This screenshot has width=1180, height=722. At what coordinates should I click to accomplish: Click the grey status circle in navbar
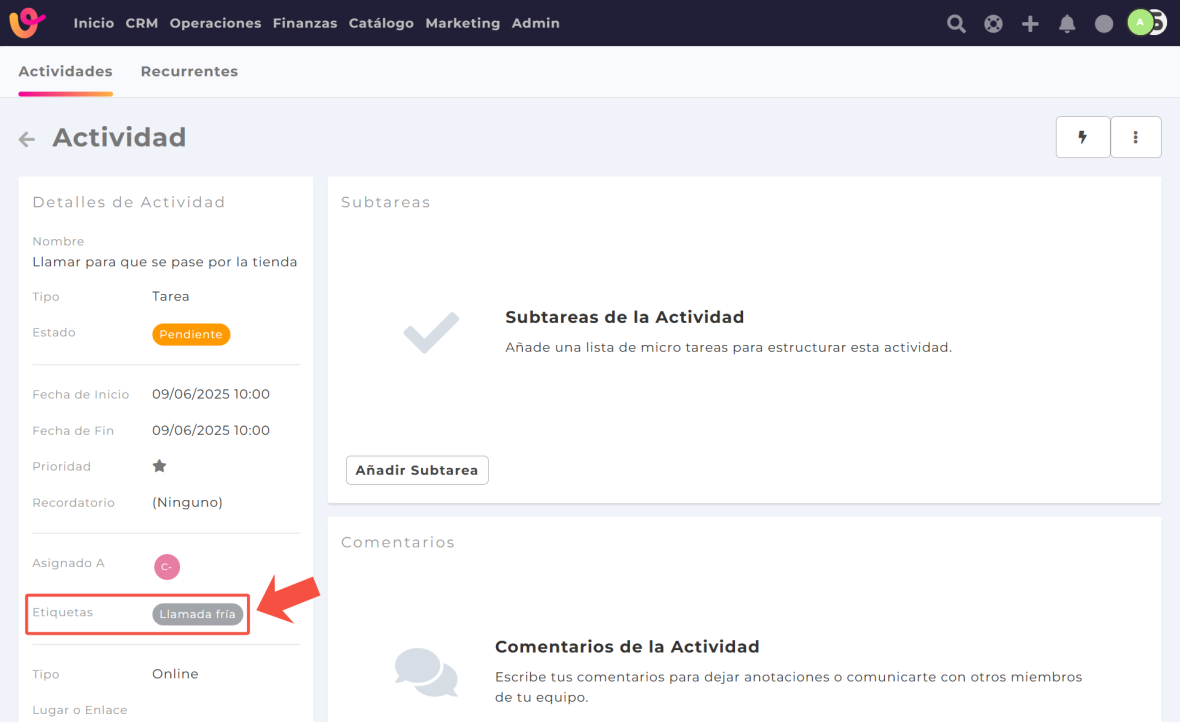(x=1104, y=24)
